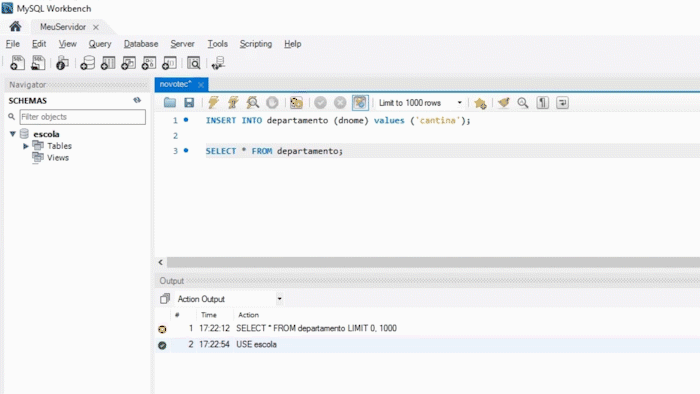Viewport: 700px width, 394px height.
Task: Search table data toolbar icon
Action: pyautogui.click(x=194, y=63)
